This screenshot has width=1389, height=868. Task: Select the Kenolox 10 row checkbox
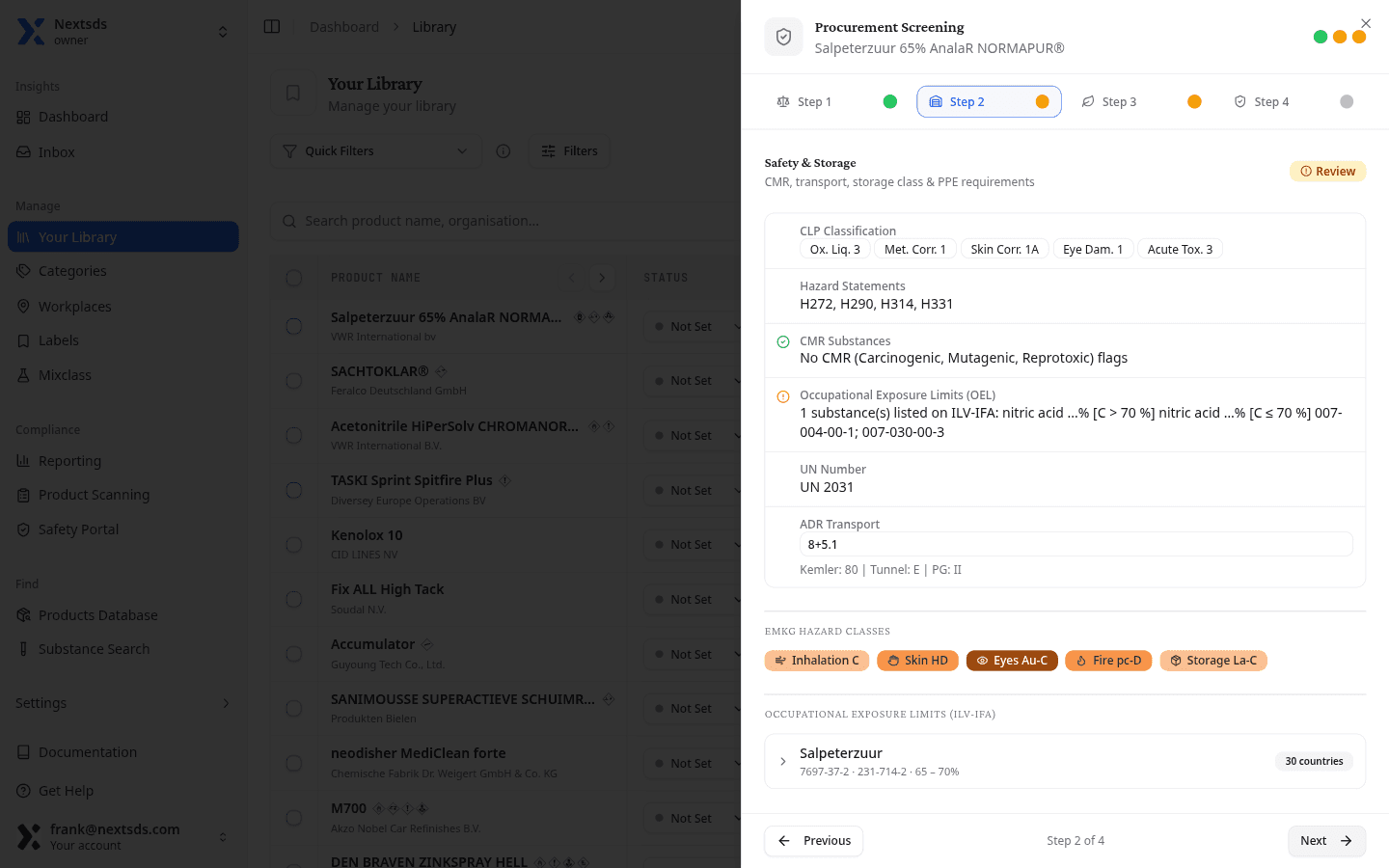294,545
